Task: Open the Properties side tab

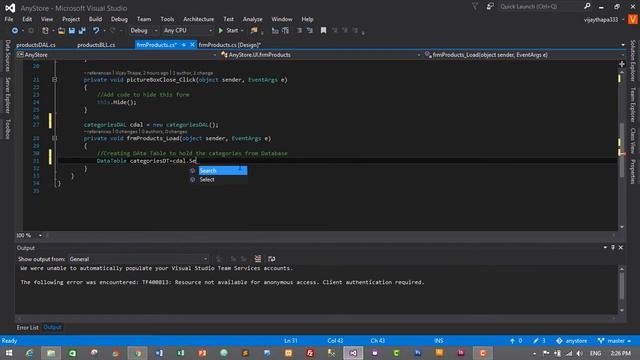Action: point(633,171)
